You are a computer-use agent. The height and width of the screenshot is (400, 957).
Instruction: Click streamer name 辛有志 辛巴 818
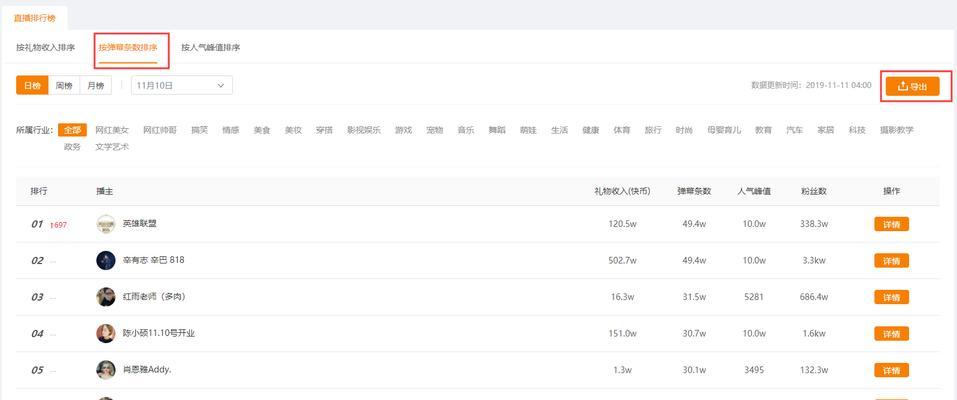pyautogui.click(x=153, y=260)
